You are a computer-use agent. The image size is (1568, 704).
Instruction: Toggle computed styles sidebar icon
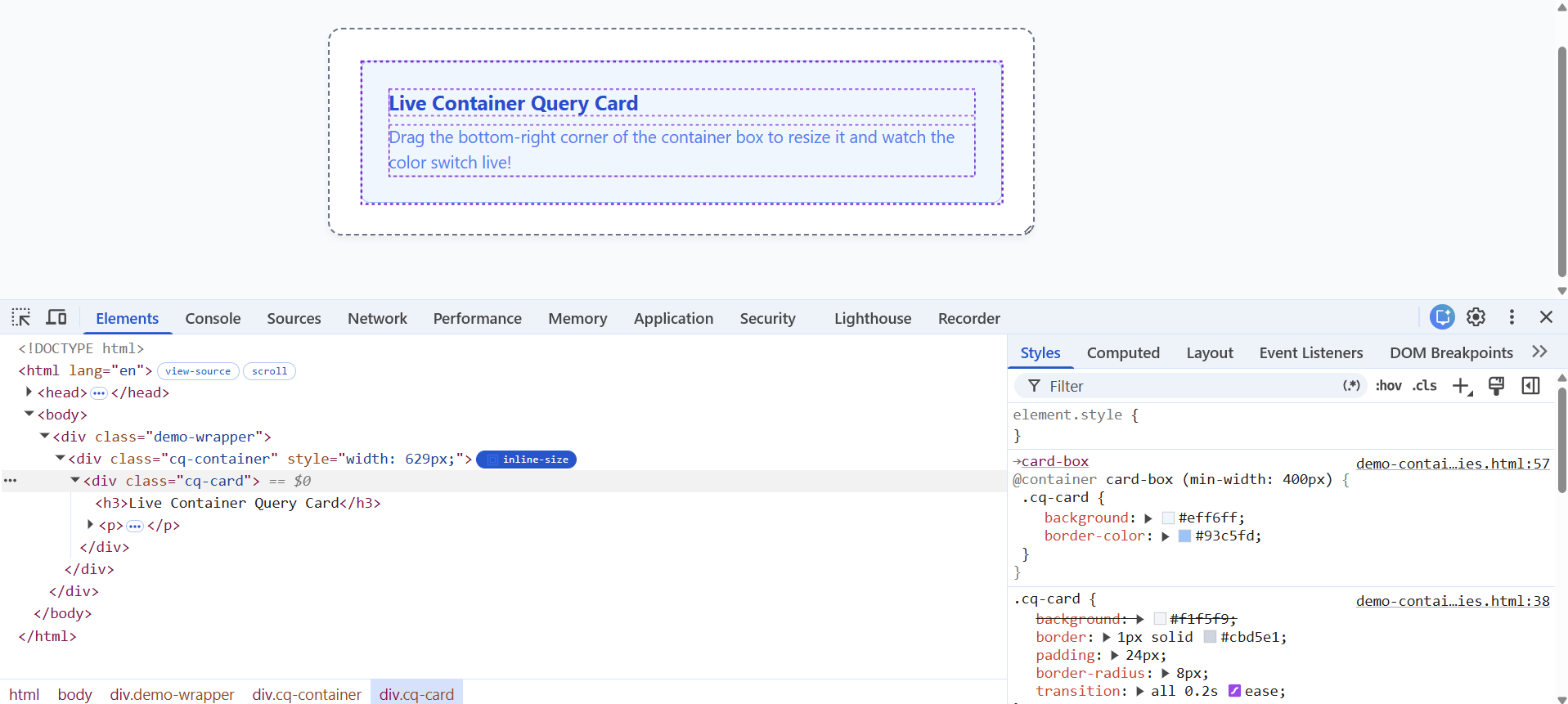1530,386
